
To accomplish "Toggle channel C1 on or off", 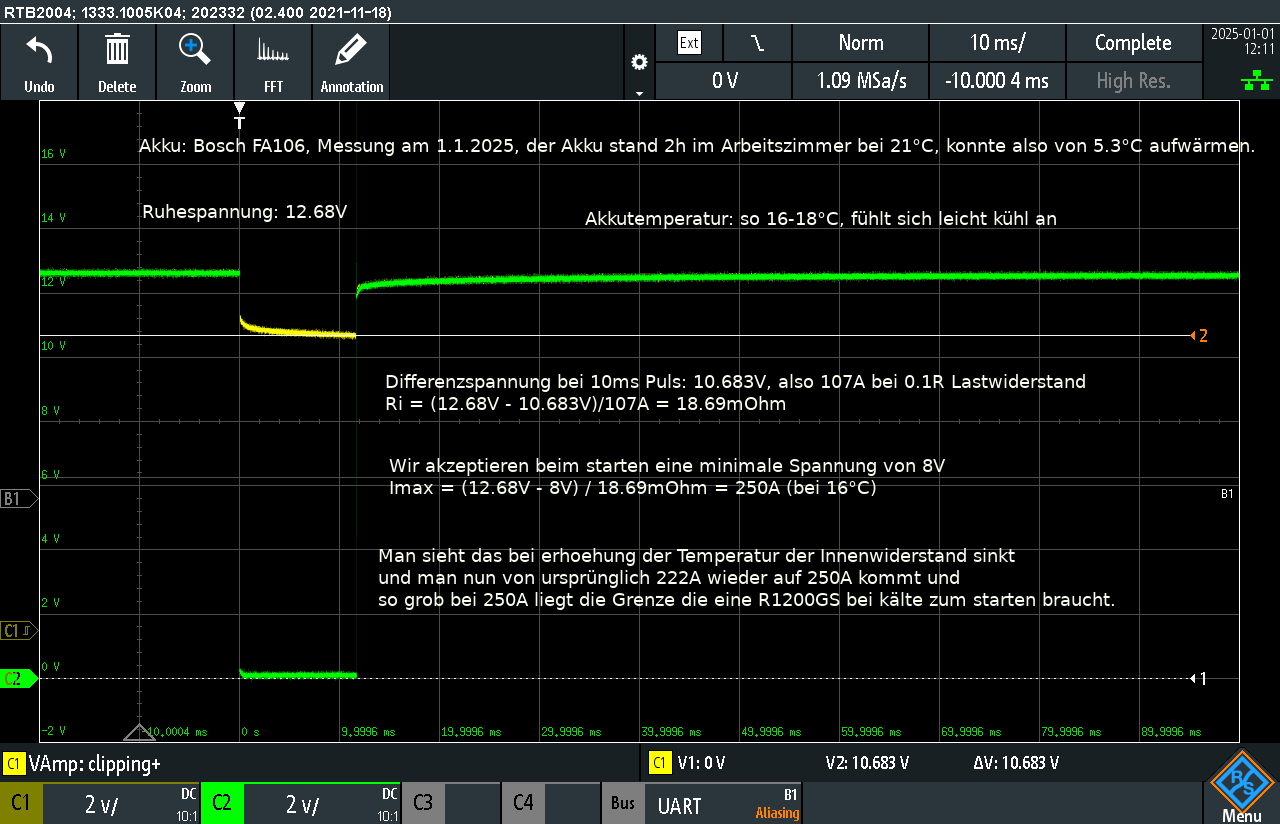I will [x=21, y=804].
